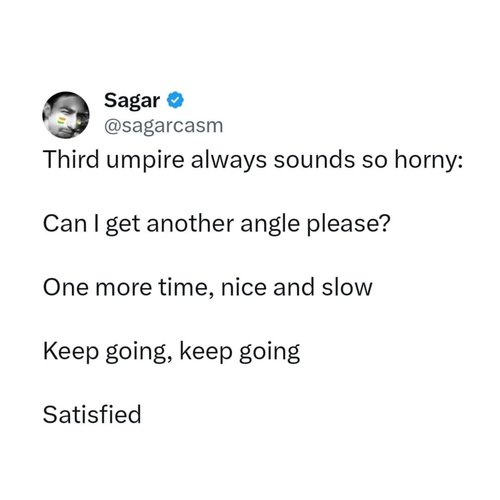Click the first 'Keep' in fourth line
This screenshot has width=500, height=500.
(71, 352)
